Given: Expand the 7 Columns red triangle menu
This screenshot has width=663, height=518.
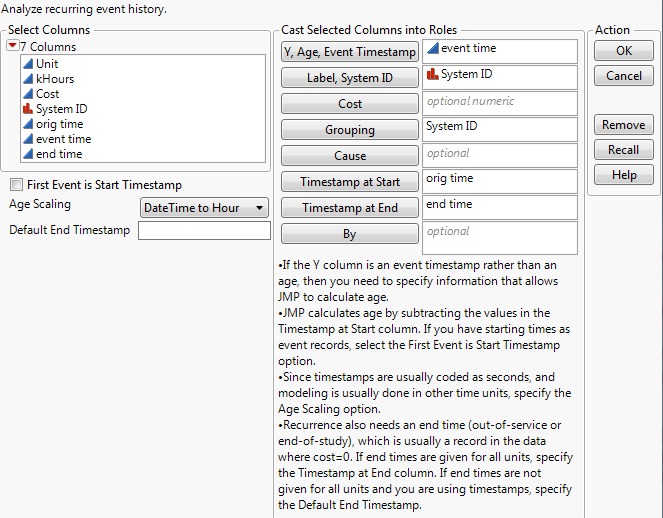Looking at the screenshot, I should (x=13, y=47).
